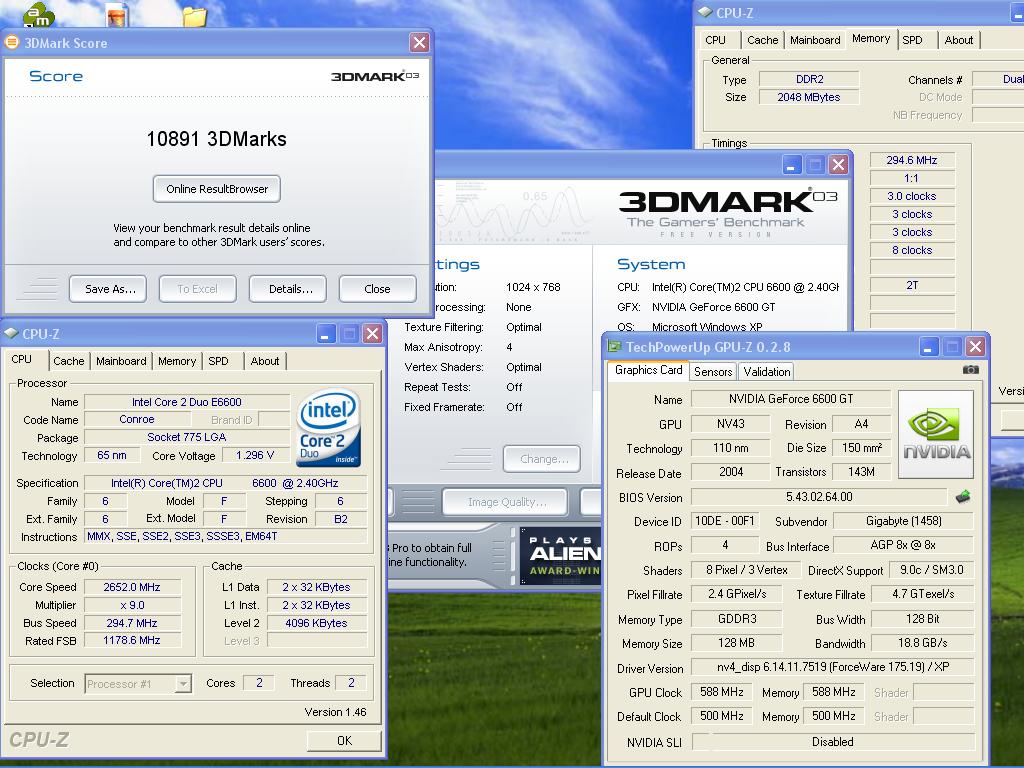Click the Bandwidth 18.8 GB/s field
The height and width of the screenshot is (768, 1024).
click(x=922, y=643)
